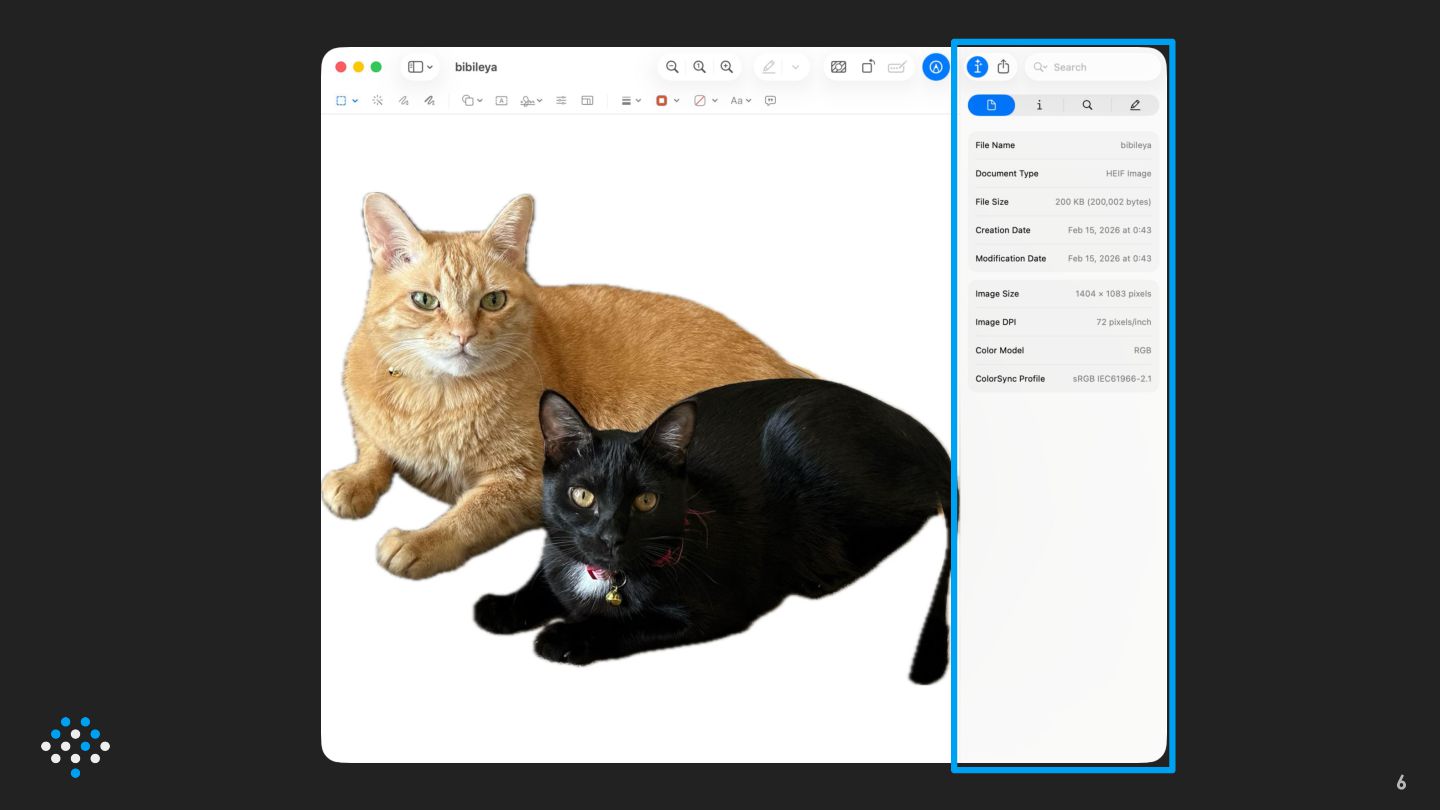The height and width of the screenshot is (810, 1440).
Task: Open the text style Aa dropdown
Action: click(x=740, y=101)
